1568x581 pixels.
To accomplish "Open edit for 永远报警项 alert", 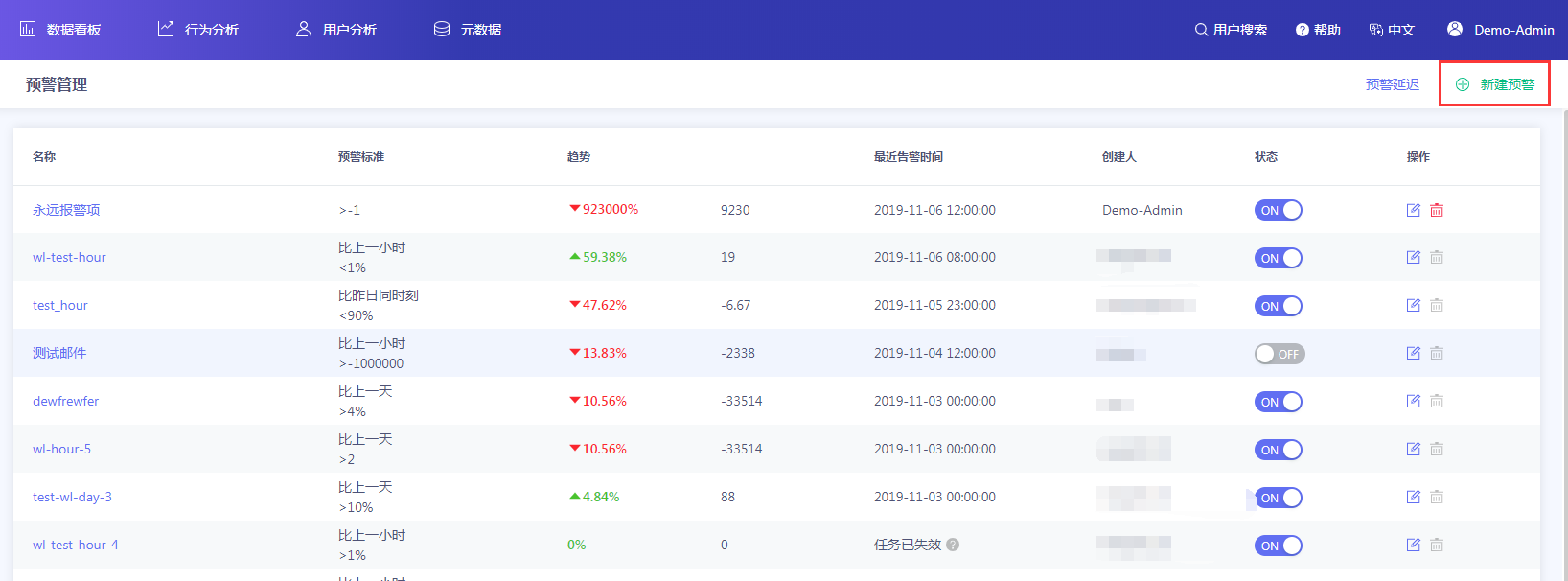I will pos(1413,210).
